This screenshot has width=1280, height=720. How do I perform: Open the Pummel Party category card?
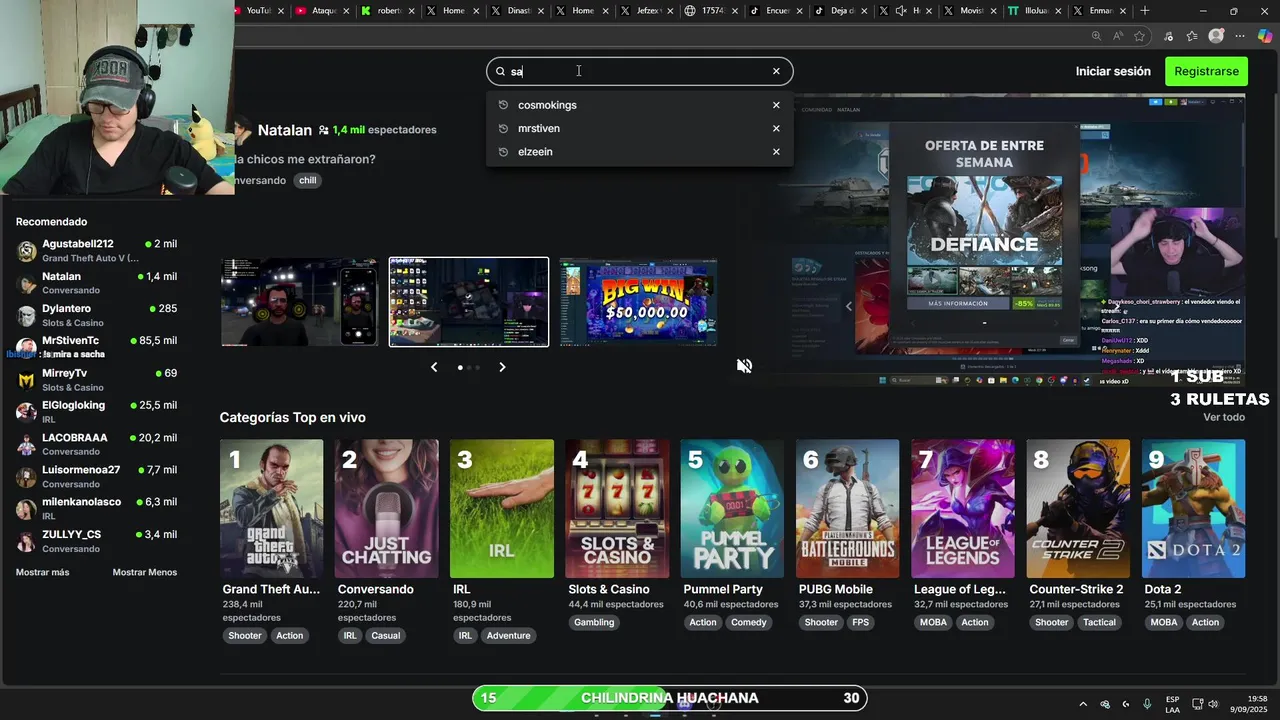732,508
